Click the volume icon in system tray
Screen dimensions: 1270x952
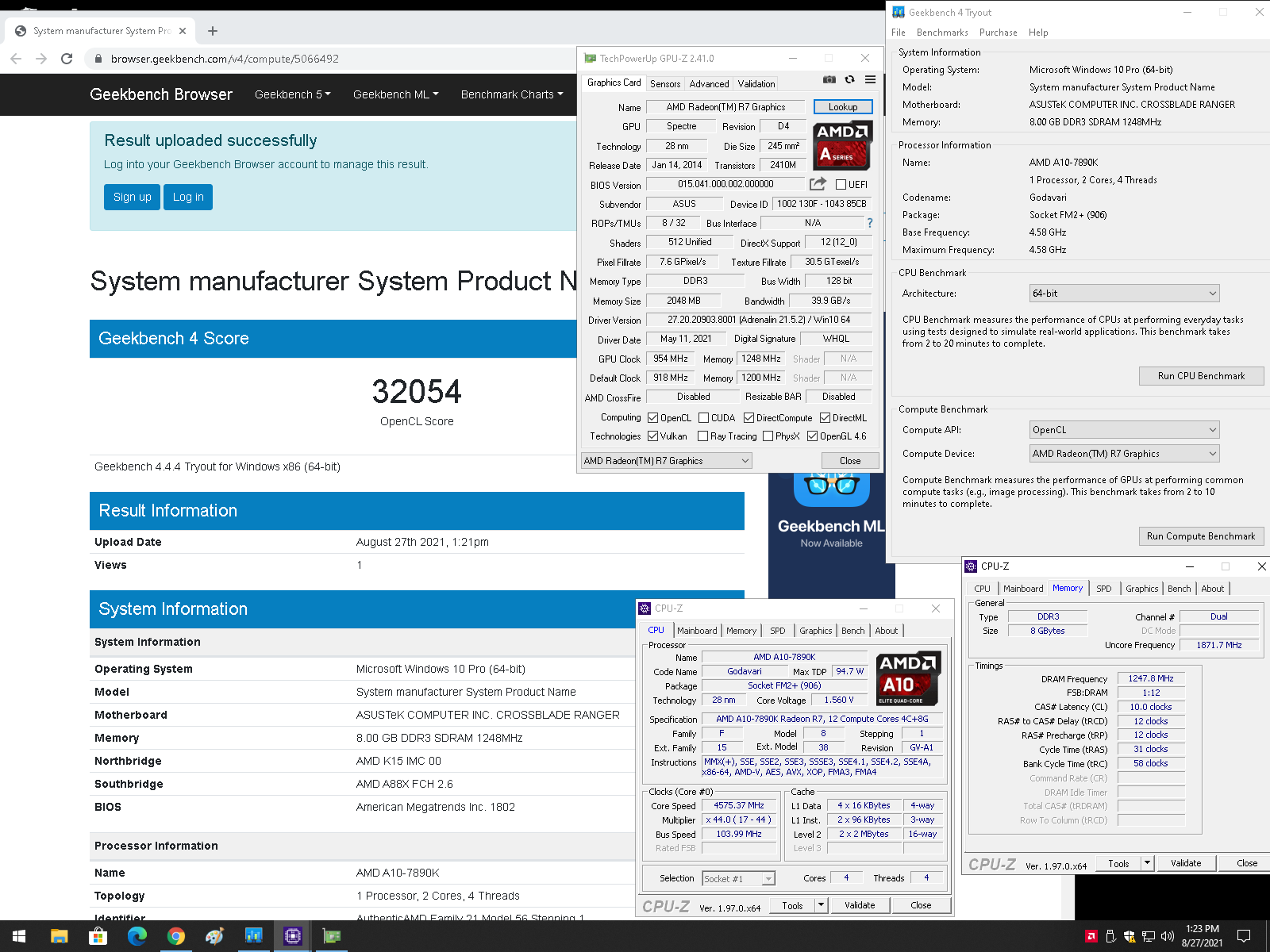(1167, 936)
